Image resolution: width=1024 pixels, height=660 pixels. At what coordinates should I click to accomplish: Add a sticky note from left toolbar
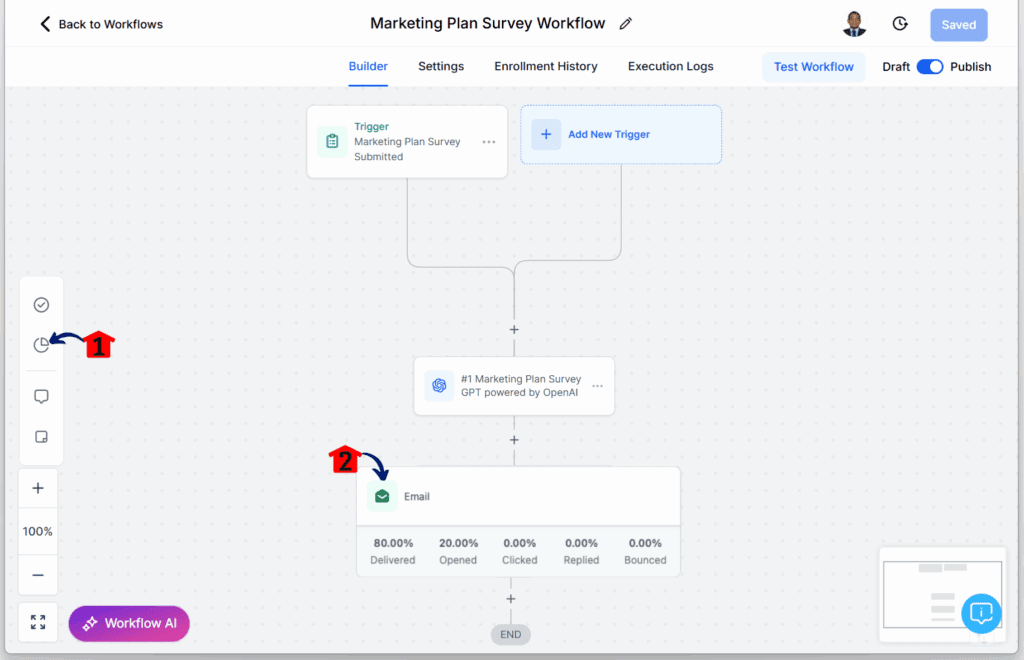pos(41,437)
